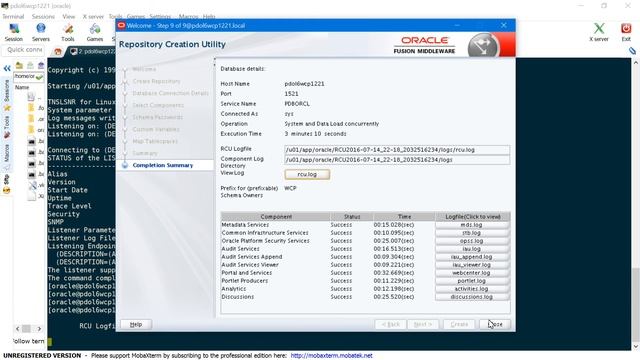Open the webcenter.log logfile

472,273
